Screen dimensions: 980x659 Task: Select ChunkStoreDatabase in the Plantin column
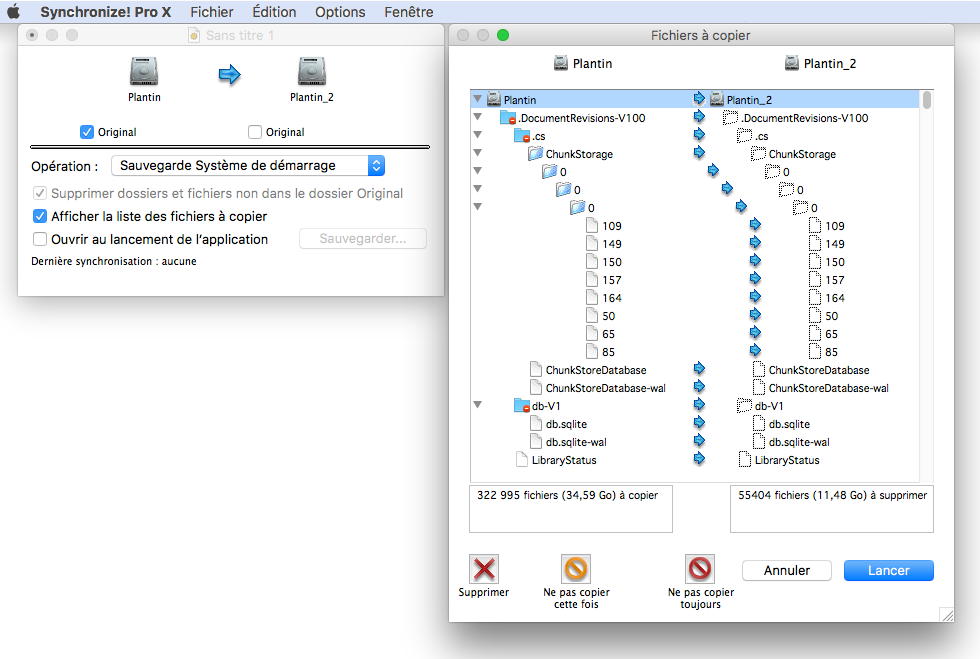[596, 370]
